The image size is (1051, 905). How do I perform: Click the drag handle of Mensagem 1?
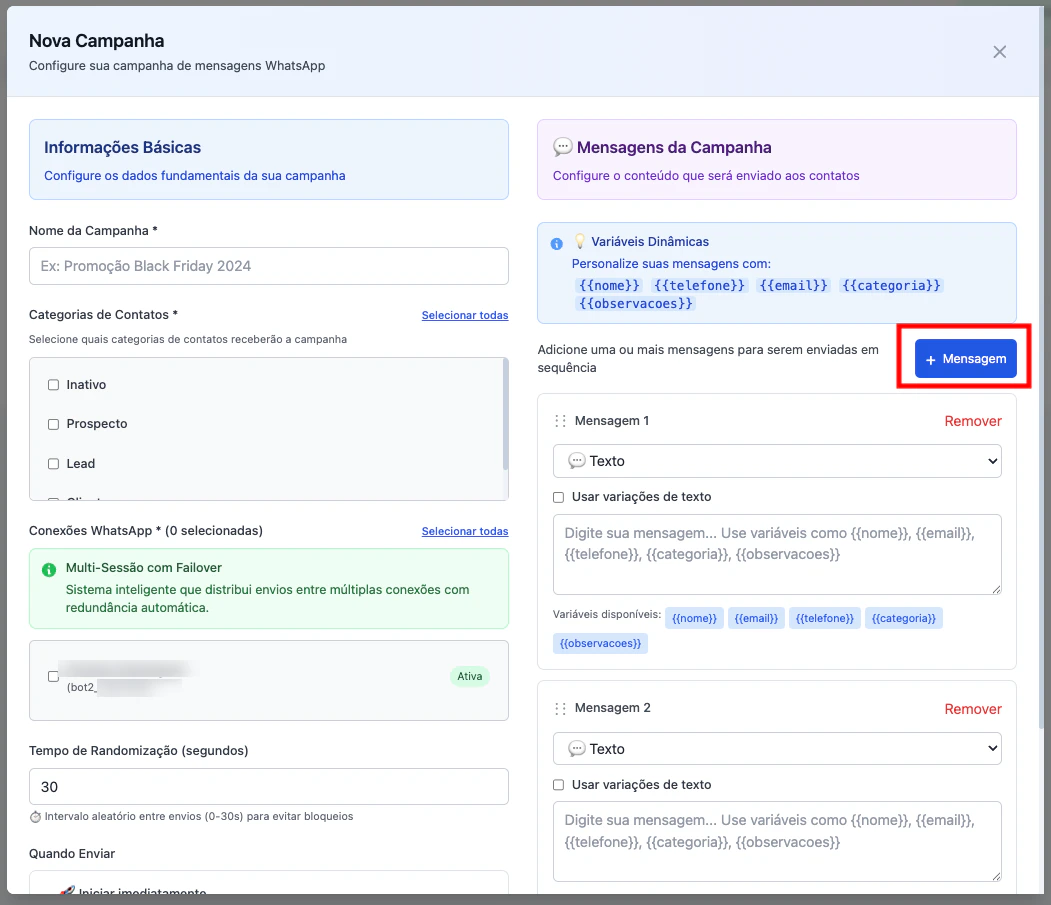[x=560, y=421]
